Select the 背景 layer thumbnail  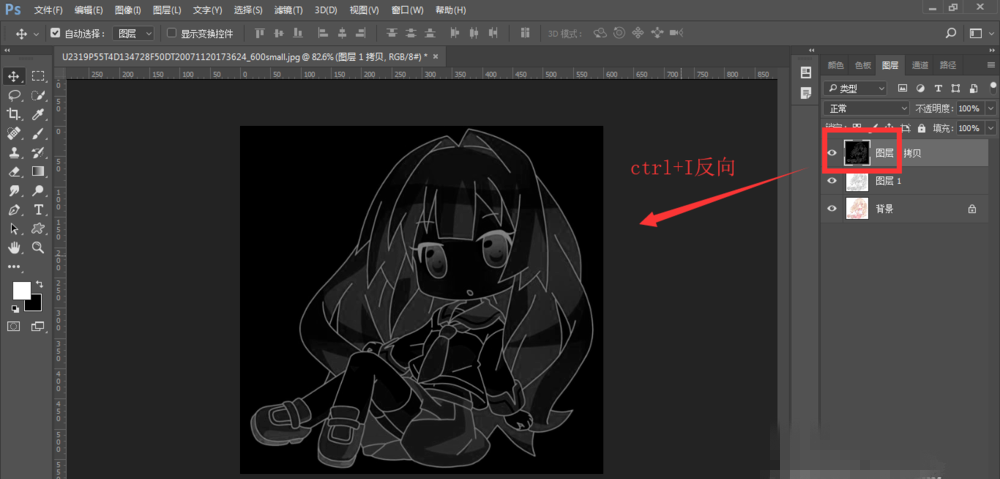855,209
